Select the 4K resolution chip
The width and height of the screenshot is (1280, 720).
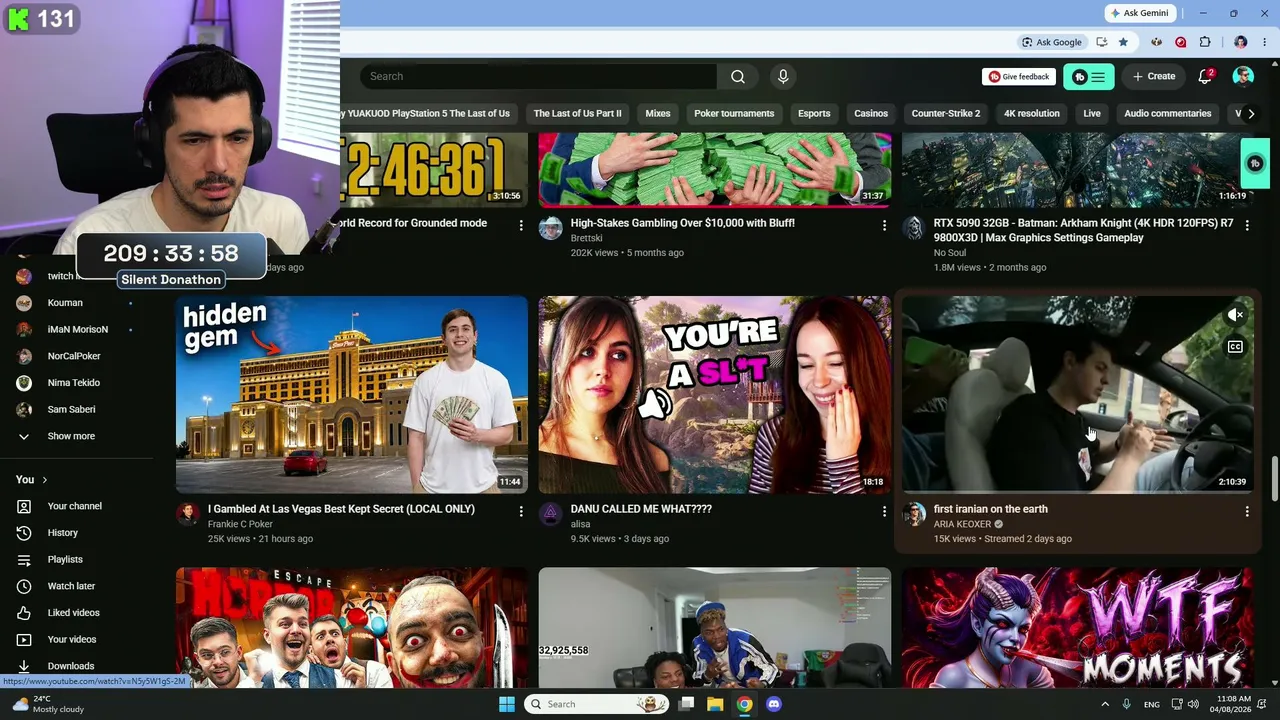(1032, 114)
